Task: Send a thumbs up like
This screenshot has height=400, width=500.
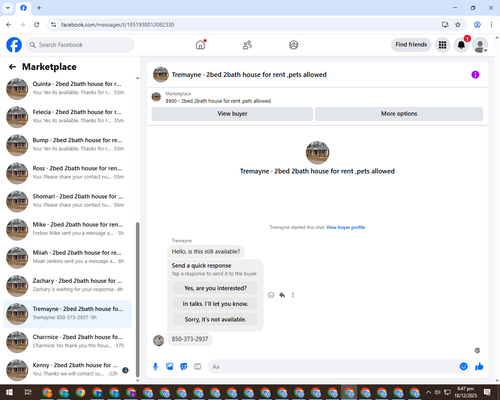Action: pos(479,367)
